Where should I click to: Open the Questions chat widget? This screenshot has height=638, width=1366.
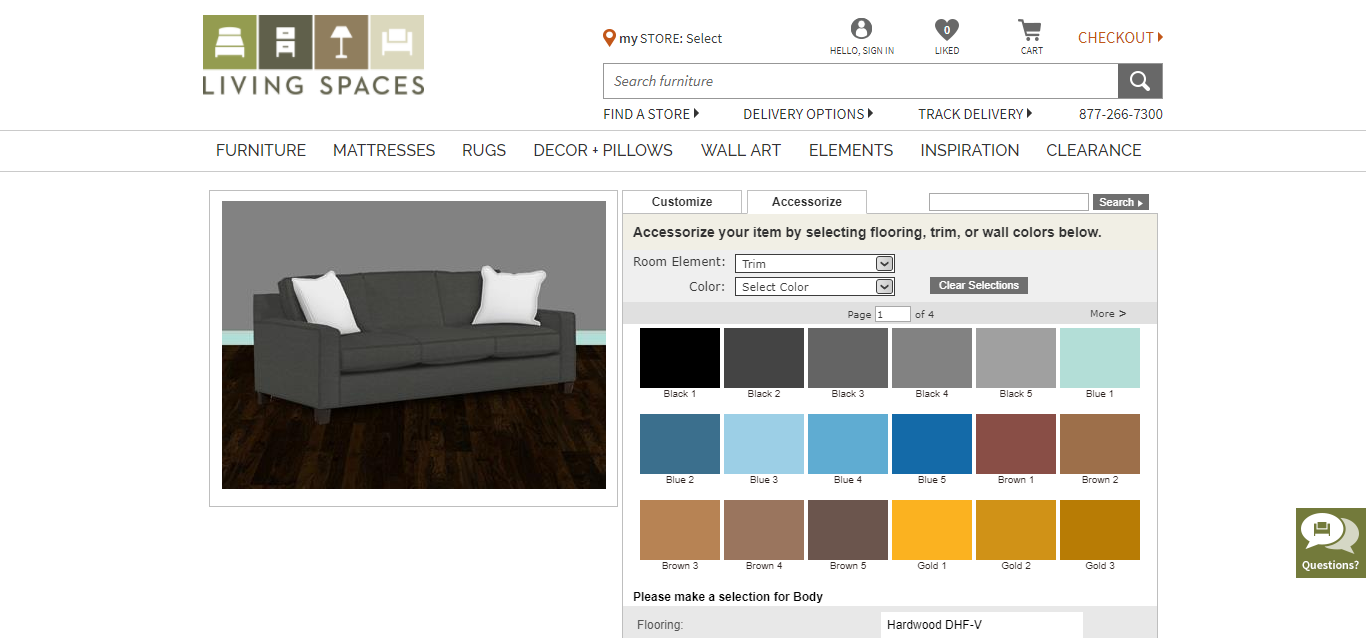pos(1331,543)
